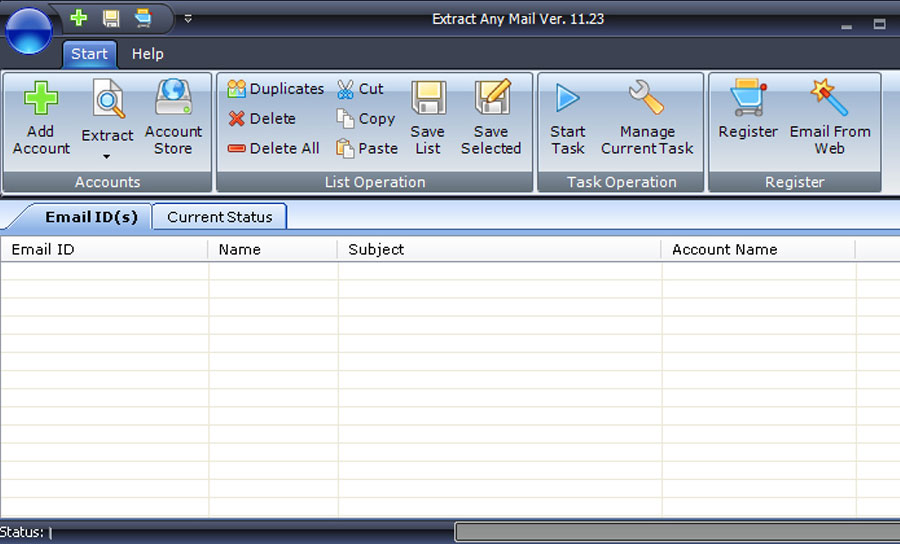Click the Paste button
This screenshot has height=544, width=900.
pos(367,148)
